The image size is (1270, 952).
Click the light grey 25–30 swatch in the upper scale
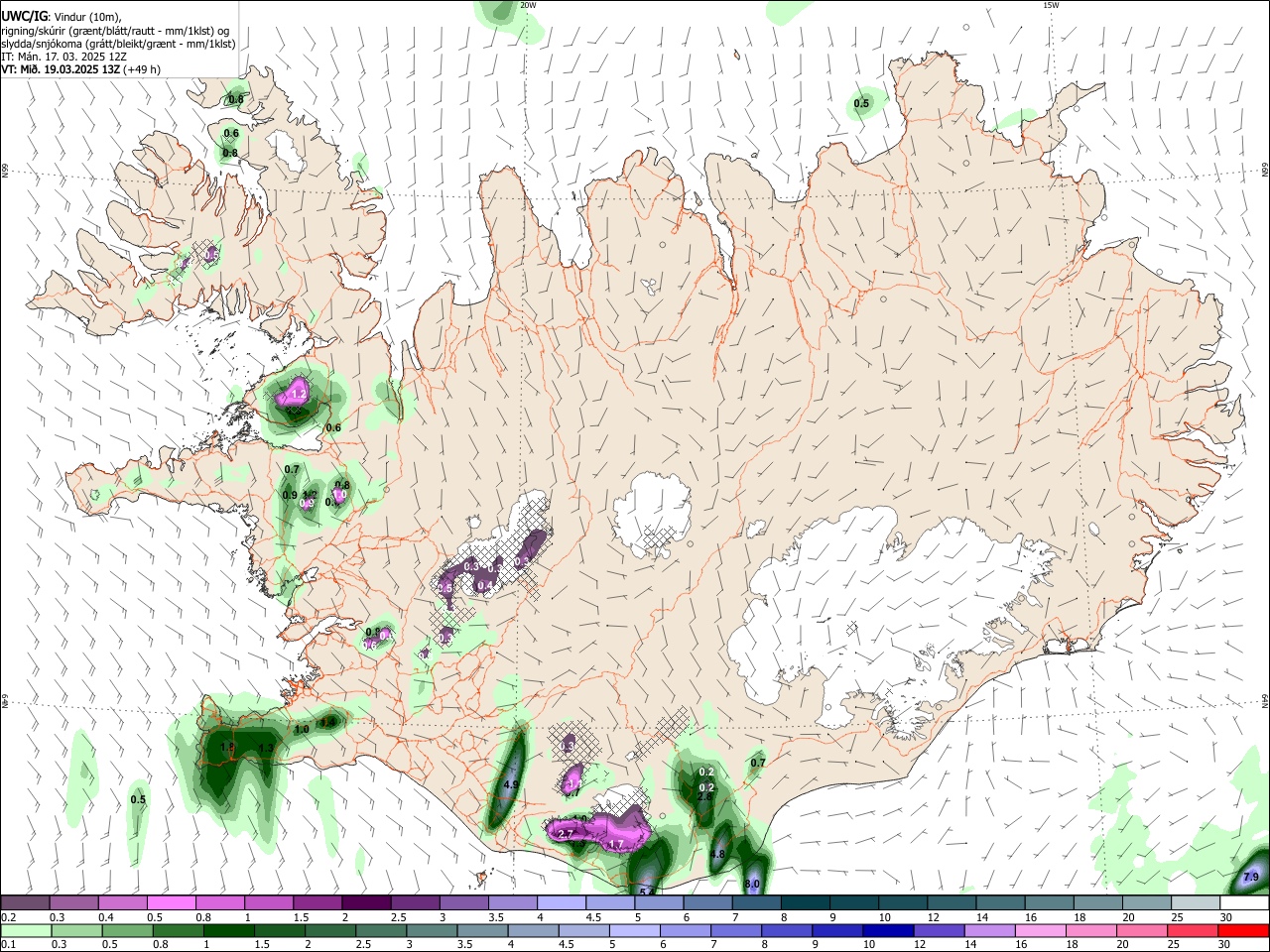point(1196,902)
